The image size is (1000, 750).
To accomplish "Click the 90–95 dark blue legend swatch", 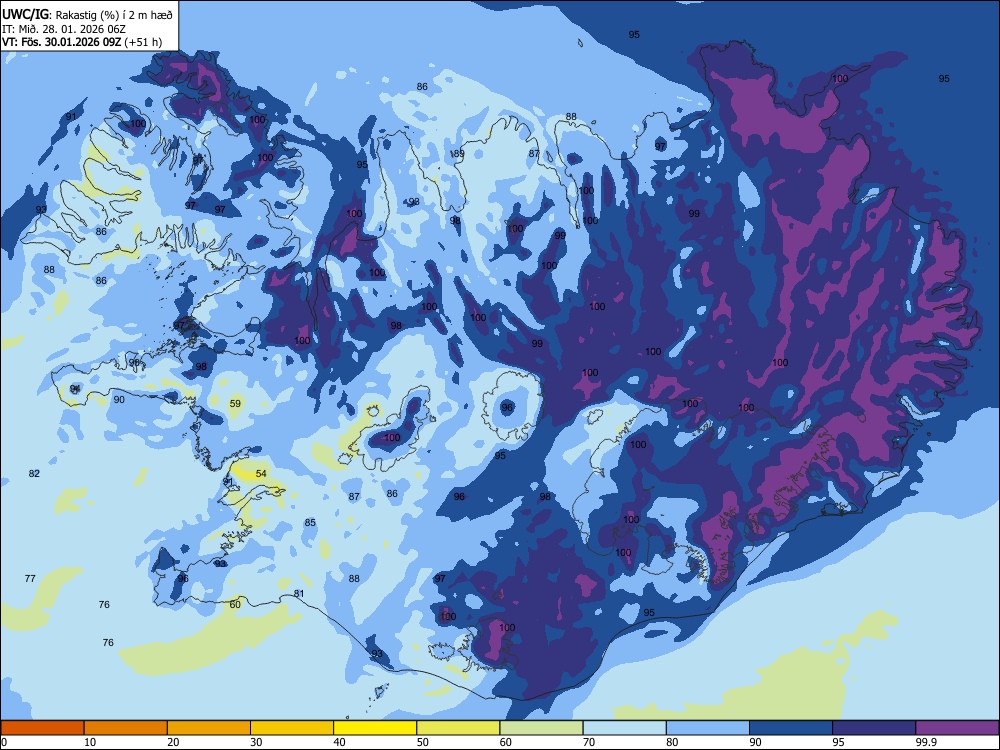I will pyautogui.click(x=791, y=728).
